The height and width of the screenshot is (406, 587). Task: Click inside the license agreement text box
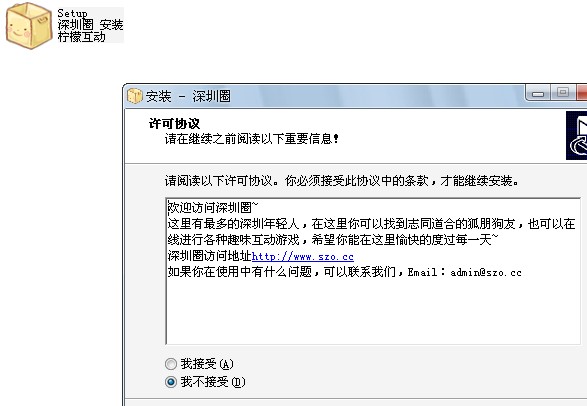(373, 271)
